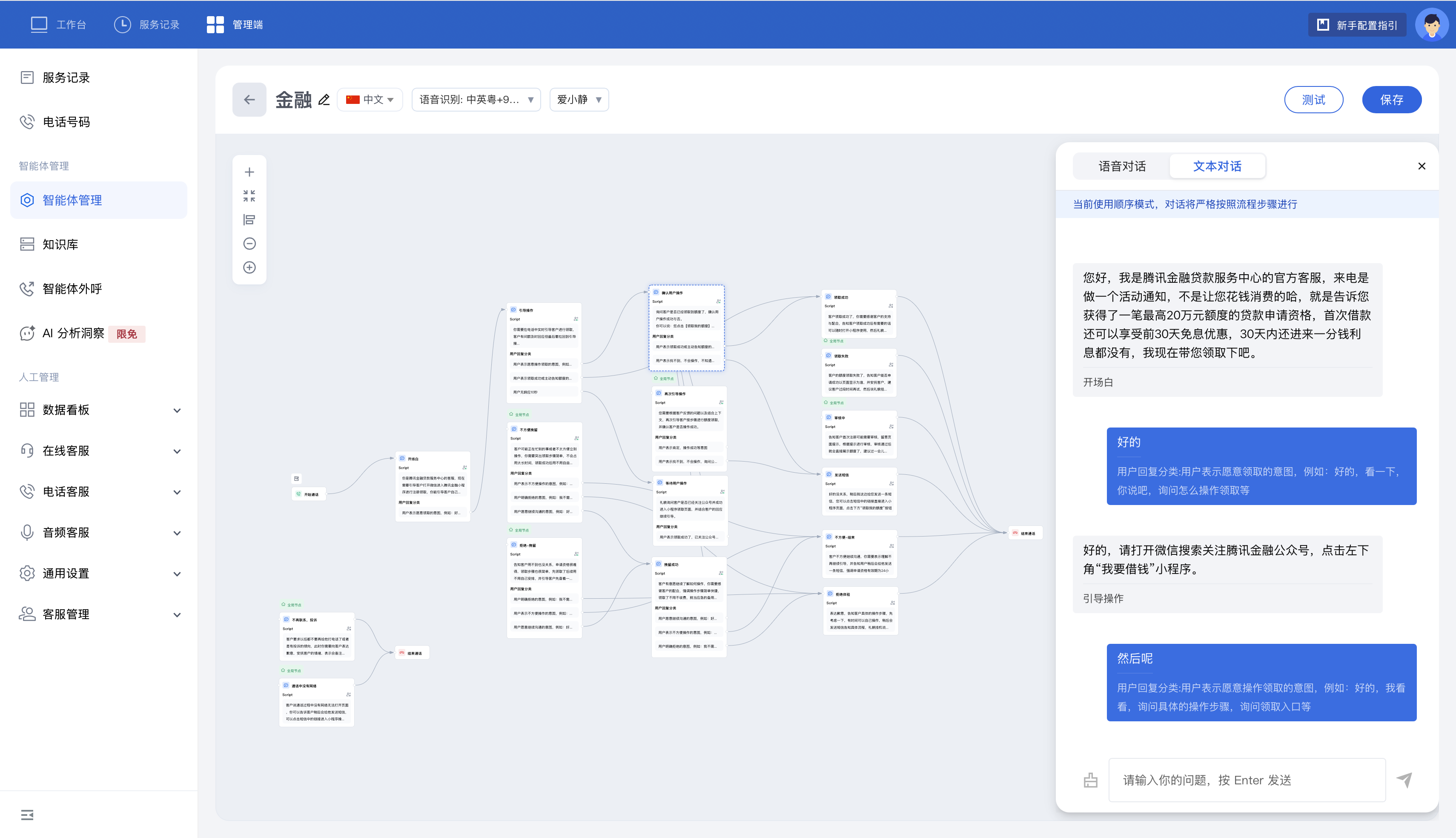This screenshot has width=1456, height=838.
Task: Click the 确认用户操作 node header
Action: (686, 293)
